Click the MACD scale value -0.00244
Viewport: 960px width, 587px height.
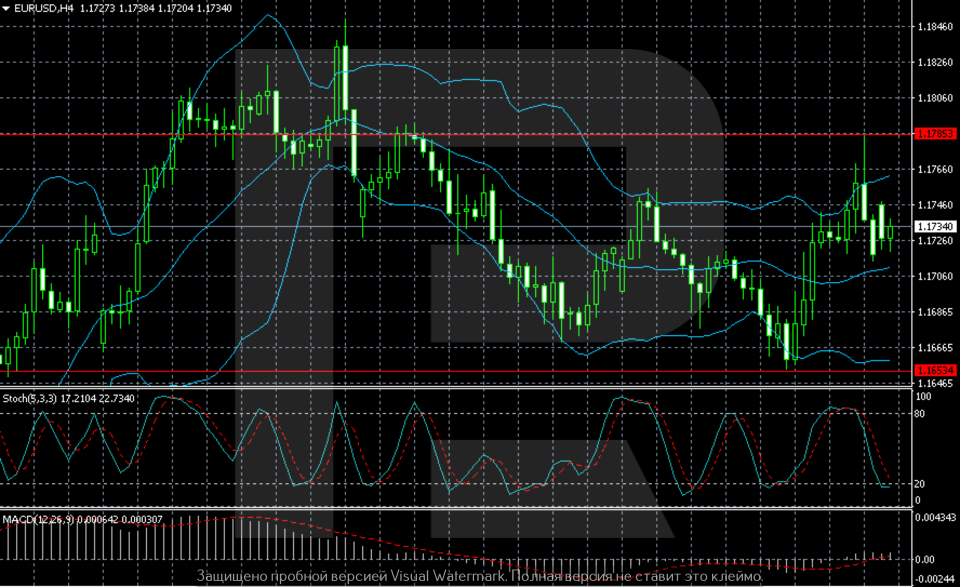934,579
